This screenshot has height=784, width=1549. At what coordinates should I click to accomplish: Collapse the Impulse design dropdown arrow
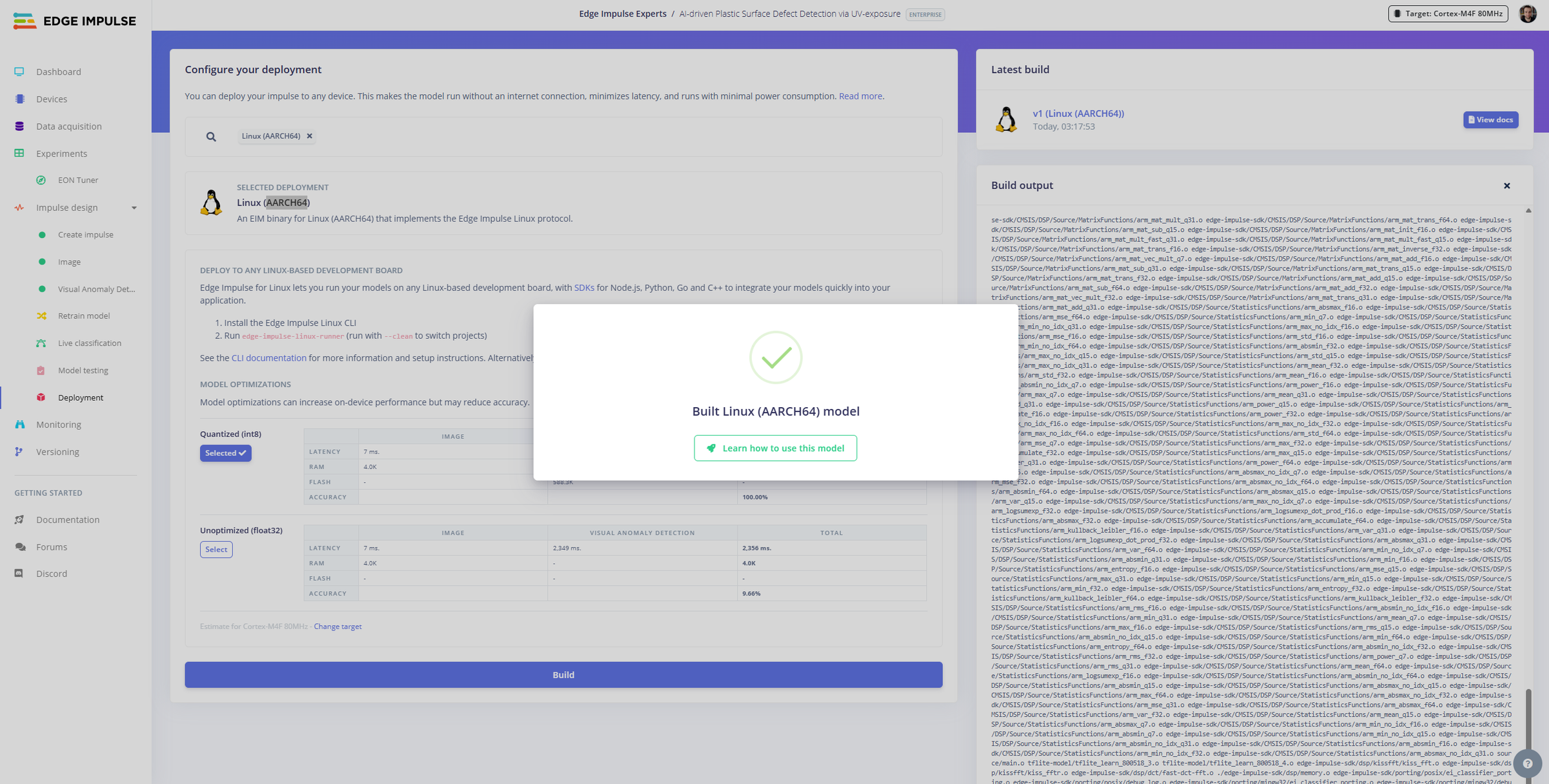(x=134, y=208)
